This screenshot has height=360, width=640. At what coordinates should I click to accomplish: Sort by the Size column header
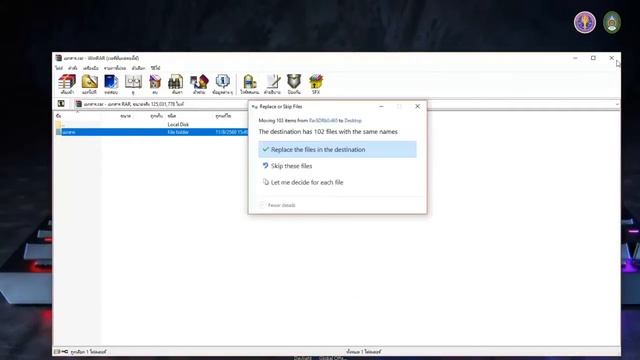pos(125,116)
